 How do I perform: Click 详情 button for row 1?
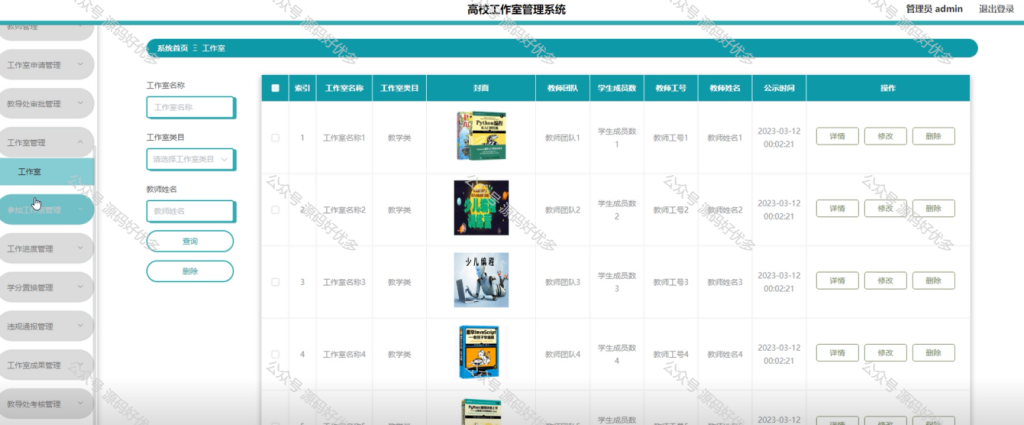click(837, 136)
